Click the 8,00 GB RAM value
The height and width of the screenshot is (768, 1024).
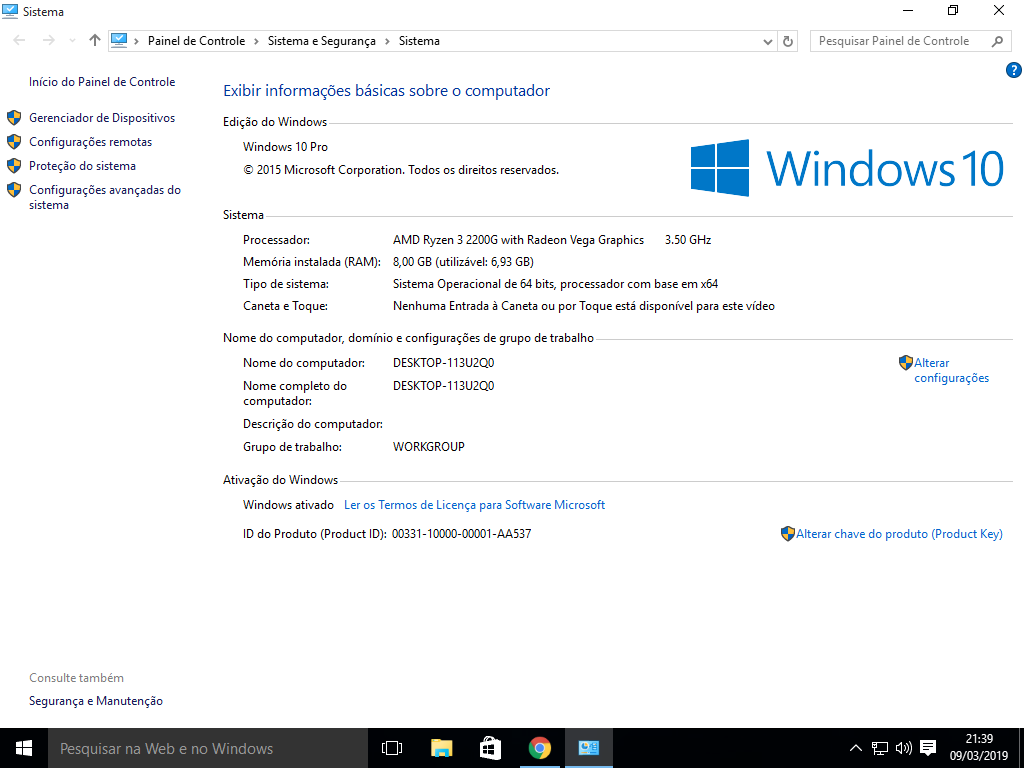(x=463, y=262)
